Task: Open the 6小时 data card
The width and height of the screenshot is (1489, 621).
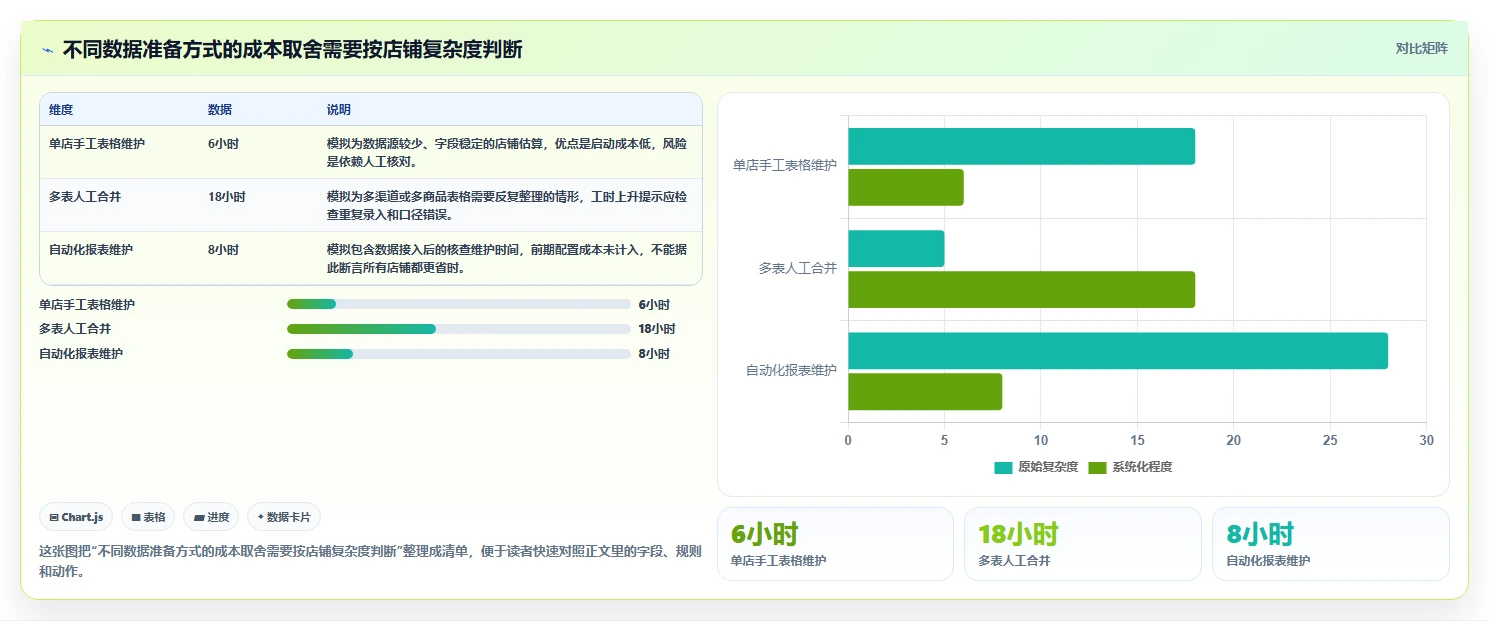Action: click(835, 544)
